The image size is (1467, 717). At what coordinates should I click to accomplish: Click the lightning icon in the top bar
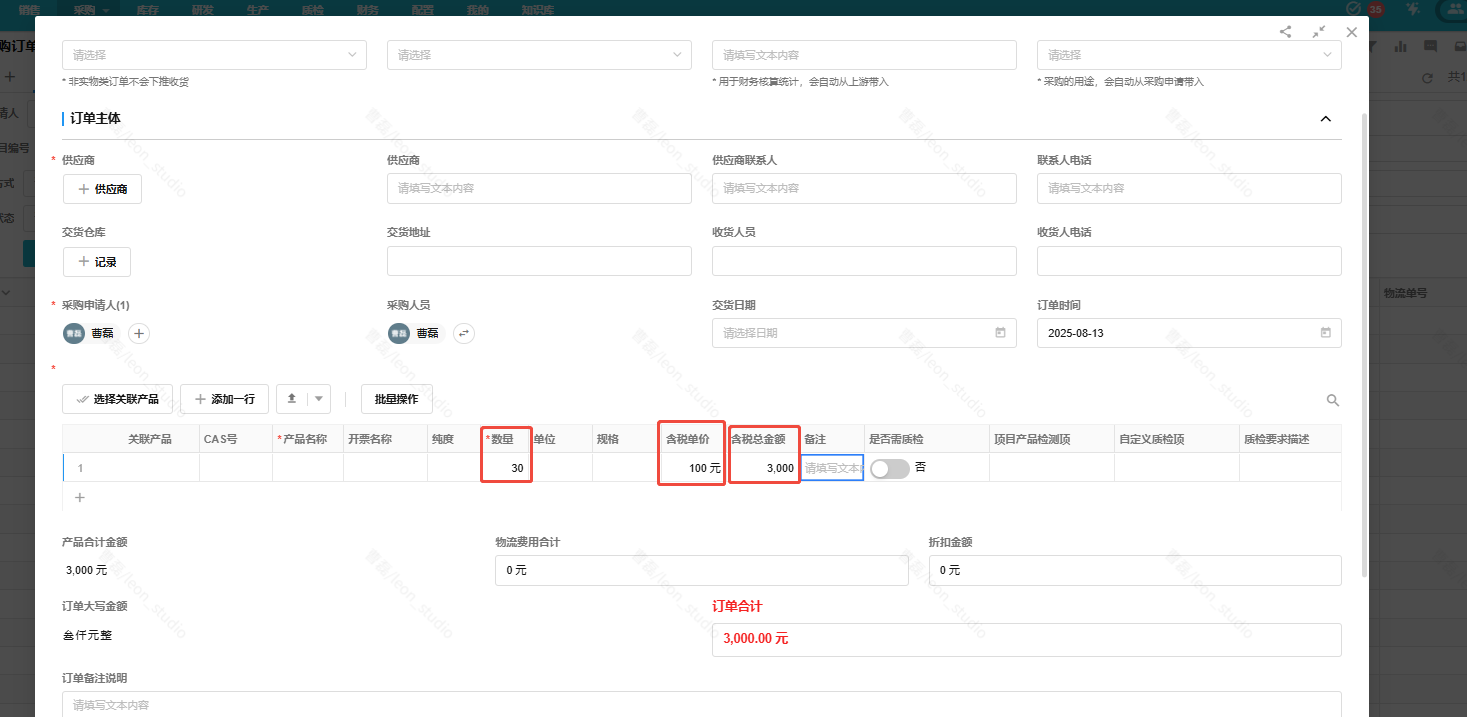(x=1412, y=9)
